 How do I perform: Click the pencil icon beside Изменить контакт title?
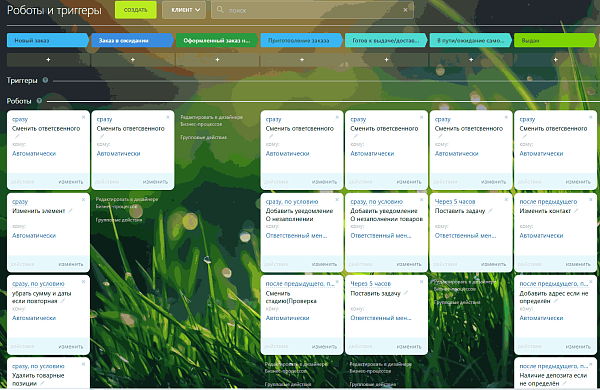[576, 211]
